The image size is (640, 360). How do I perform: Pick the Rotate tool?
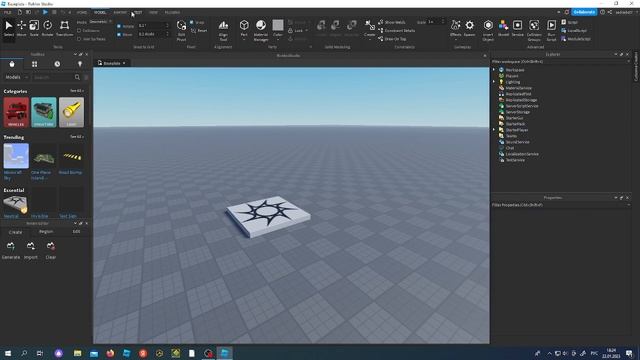pos(47,28)
